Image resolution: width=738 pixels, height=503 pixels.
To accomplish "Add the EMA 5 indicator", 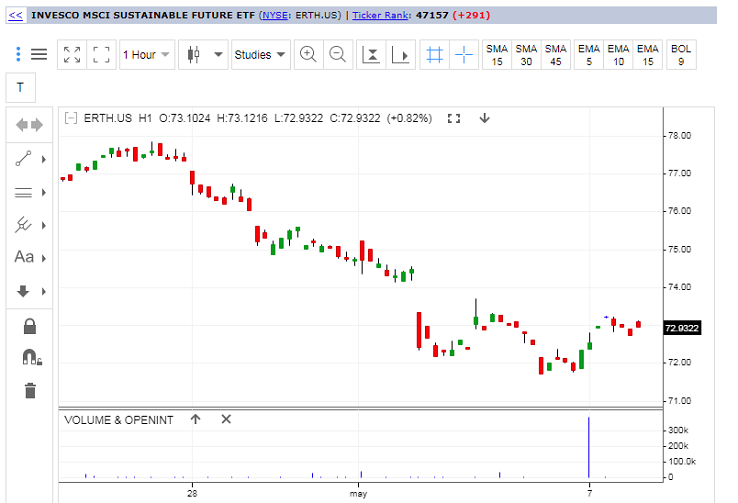I will [x=589, y=55].
